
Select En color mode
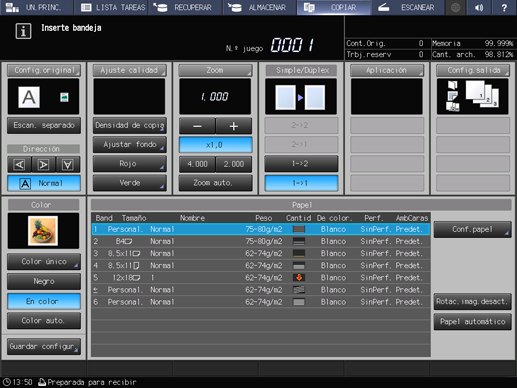pos(44,301)
